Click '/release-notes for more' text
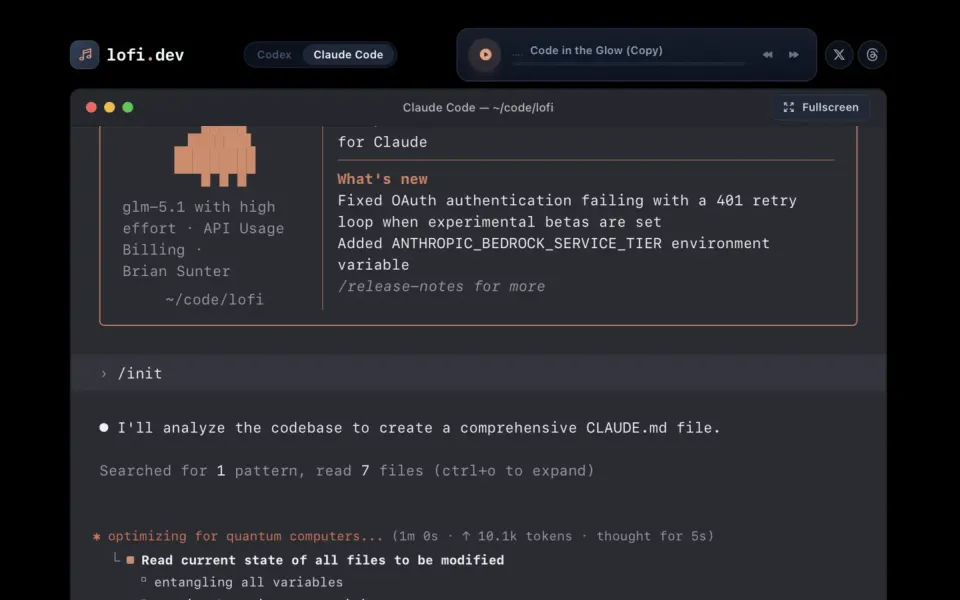Screen dimensions: 960x600 (x=441, y=286)
